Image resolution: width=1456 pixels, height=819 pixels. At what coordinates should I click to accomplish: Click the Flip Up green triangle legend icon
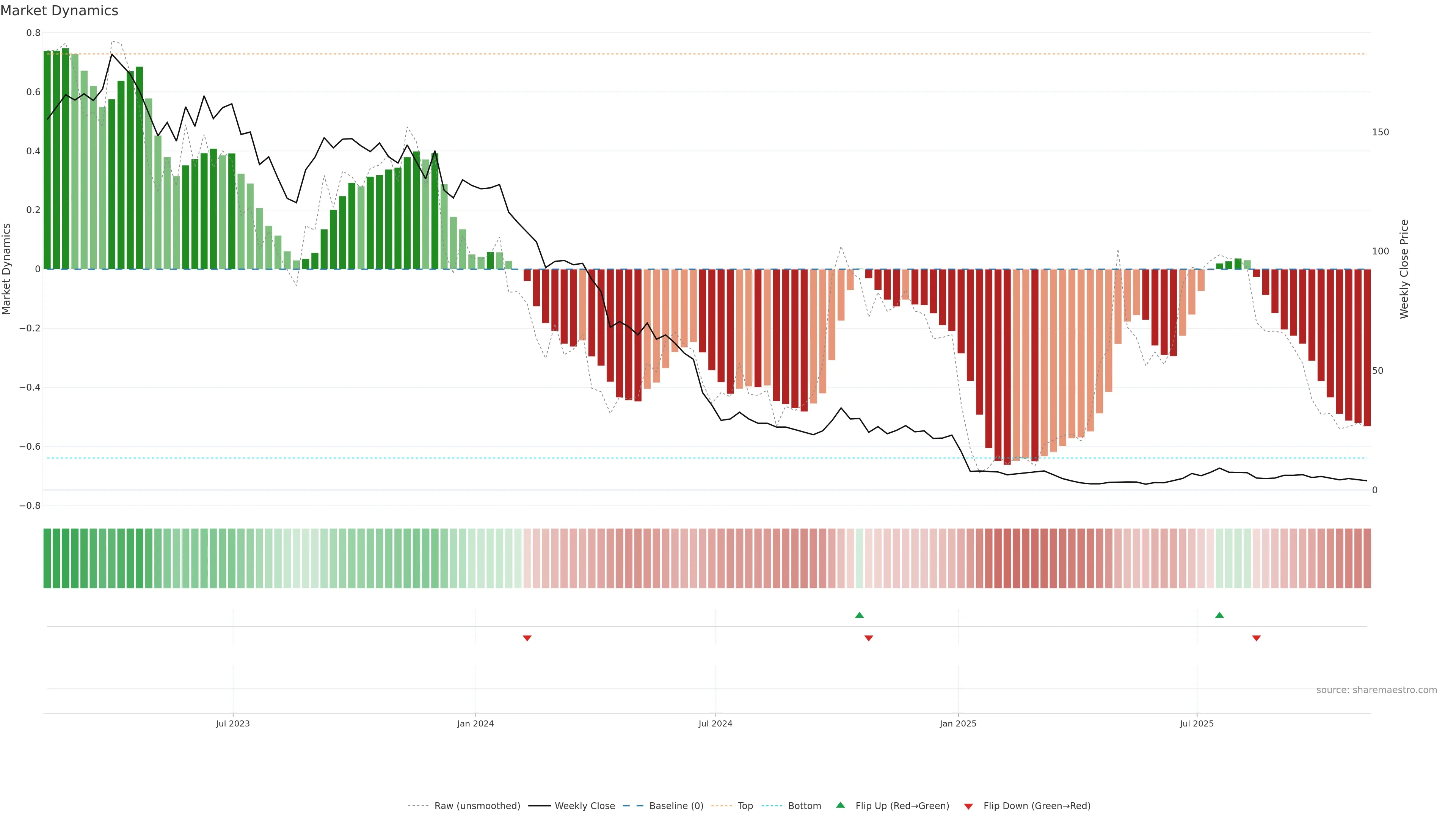841,805
